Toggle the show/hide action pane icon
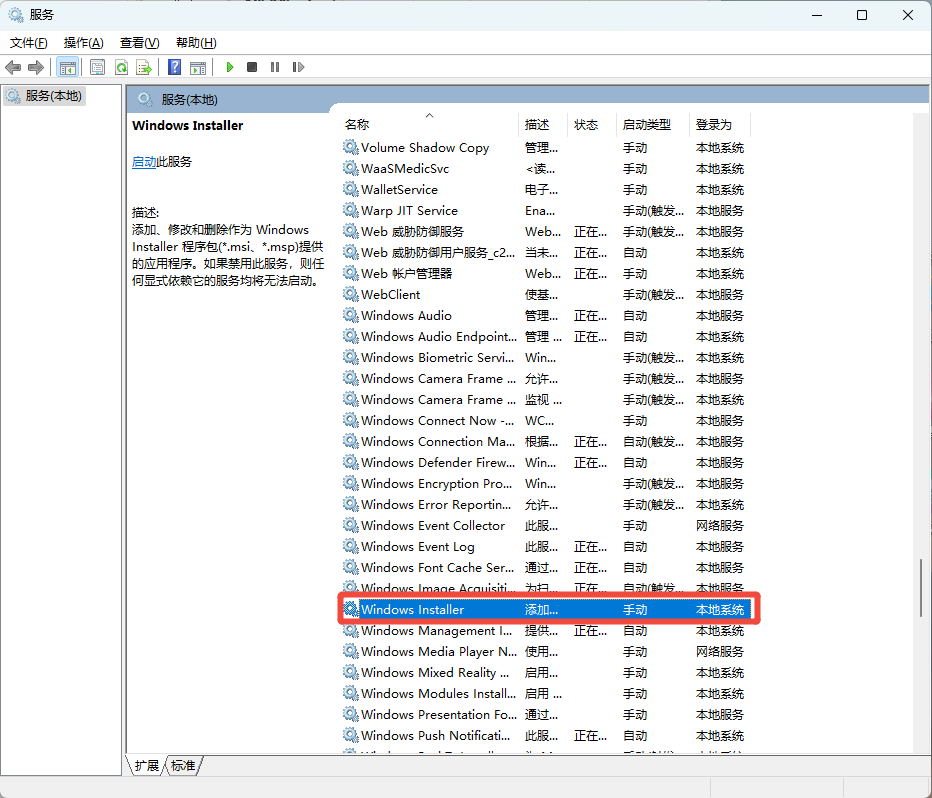The height and width of the screenshot is (798, 932). pyautogui.click(x=198, y=67)
